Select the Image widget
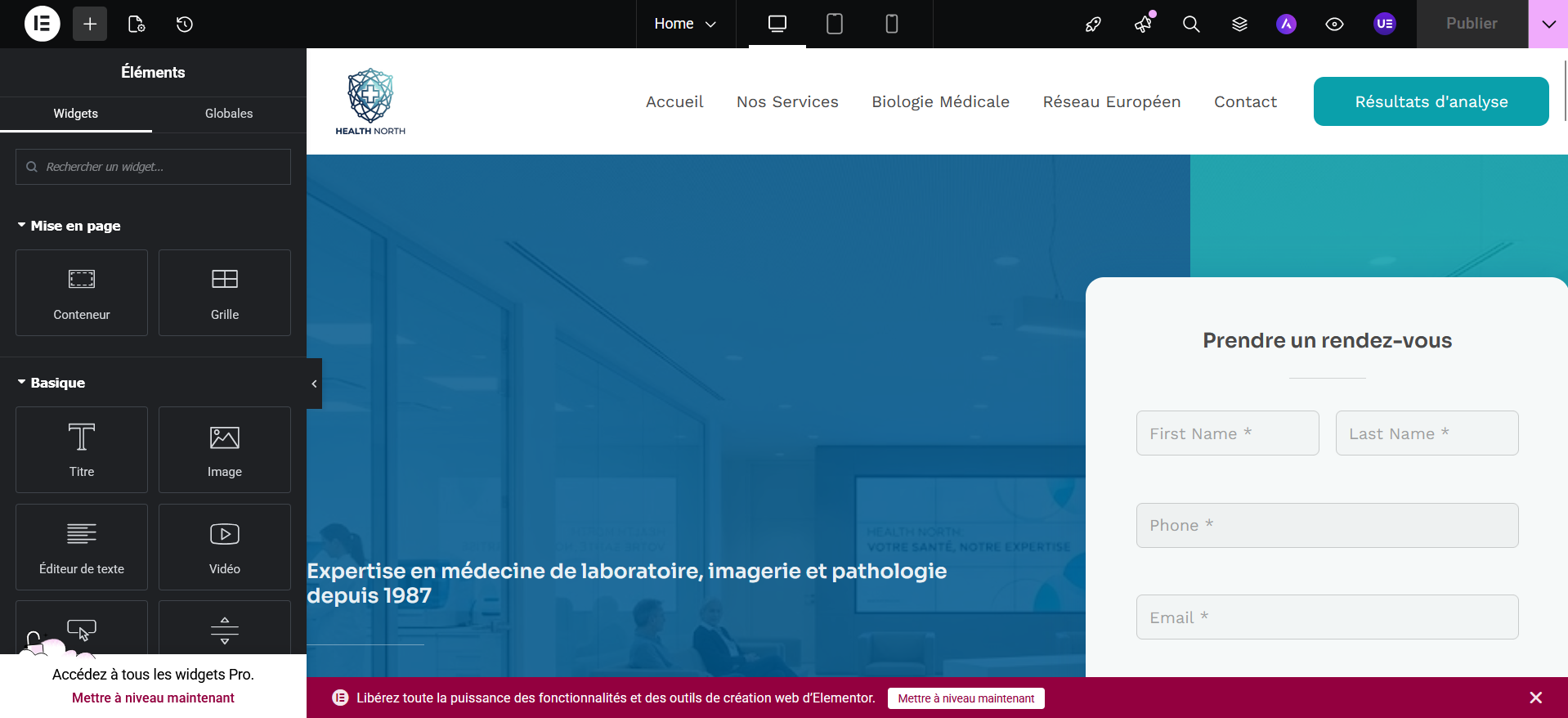This screenshot has width=1568, height=718. point(225,450)
